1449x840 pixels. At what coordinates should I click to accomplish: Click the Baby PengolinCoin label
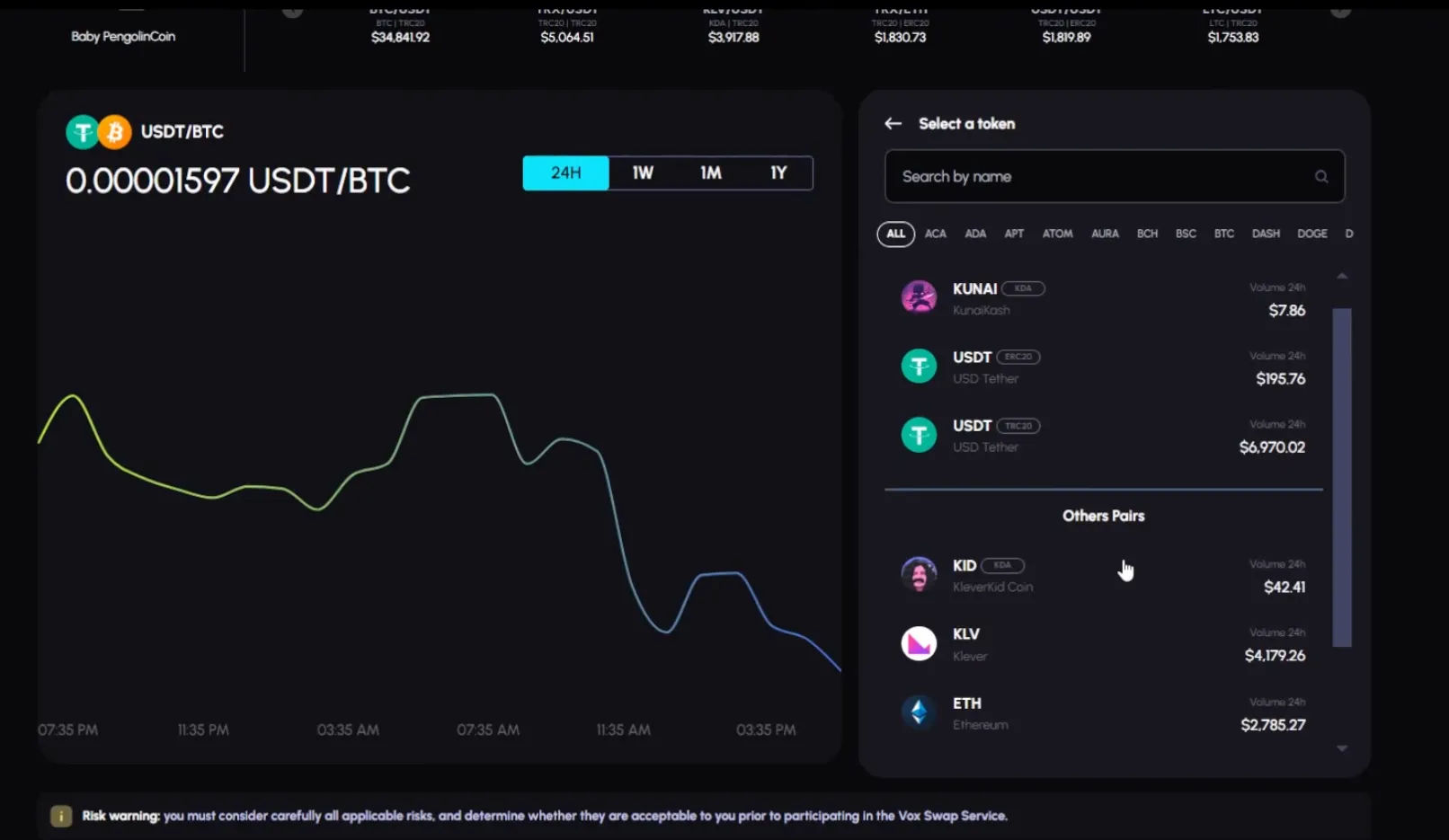pyautogui.click(x=123, y=37)
